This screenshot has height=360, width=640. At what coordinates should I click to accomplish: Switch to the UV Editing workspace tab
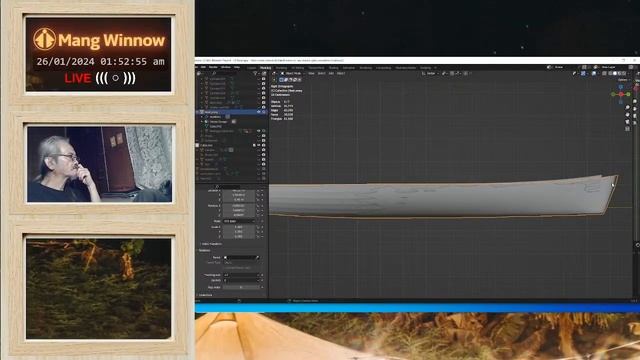click(x=298, y=68)
